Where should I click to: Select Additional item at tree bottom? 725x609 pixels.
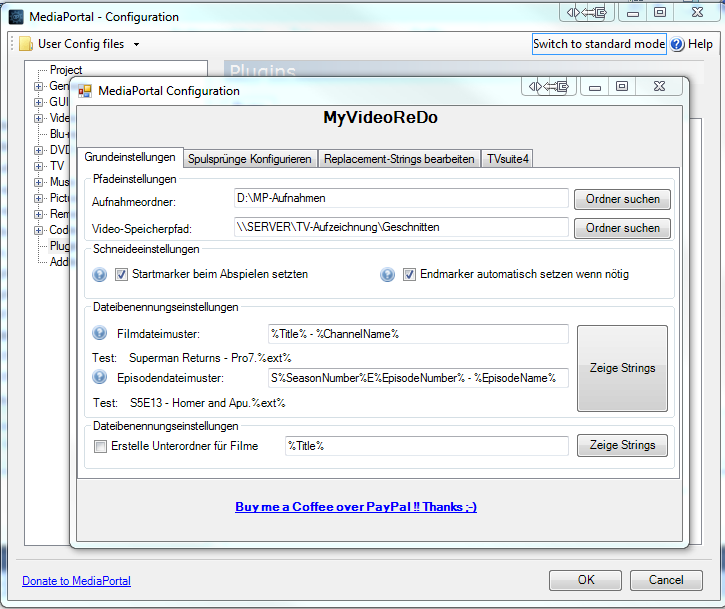tap(59, 262)
